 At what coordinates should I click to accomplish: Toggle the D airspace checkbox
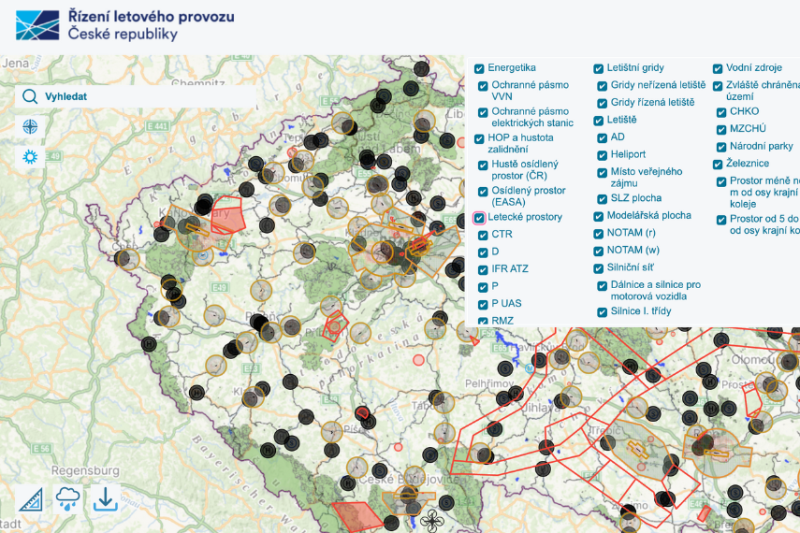[483, 252]
